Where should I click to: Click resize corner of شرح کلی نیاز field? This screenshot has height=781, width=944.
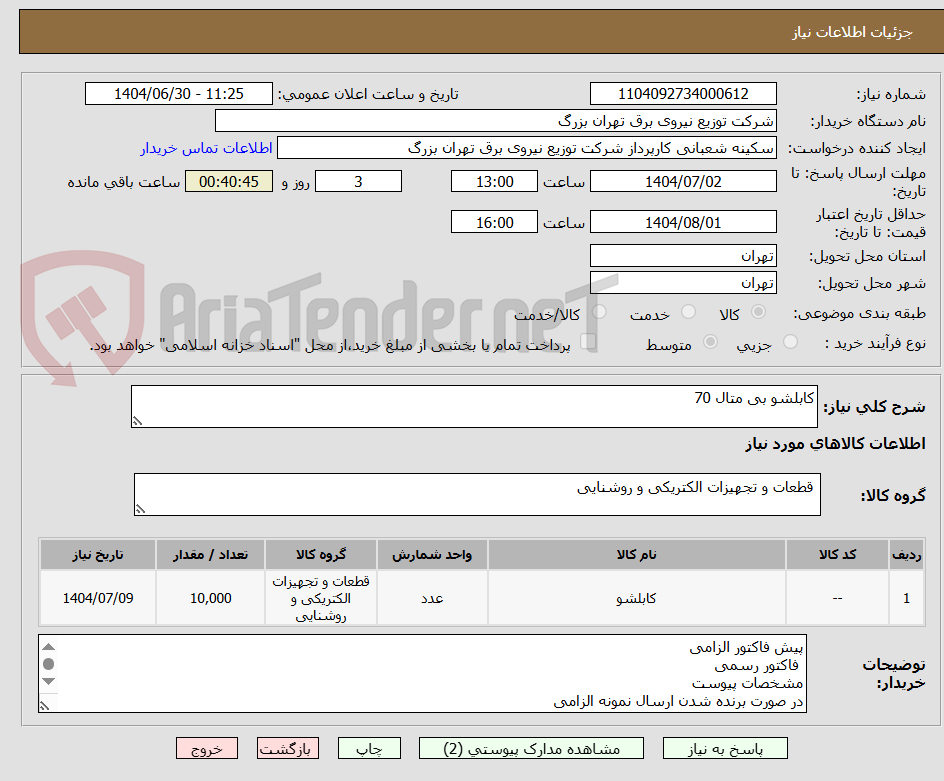click(x=137, y=419)
